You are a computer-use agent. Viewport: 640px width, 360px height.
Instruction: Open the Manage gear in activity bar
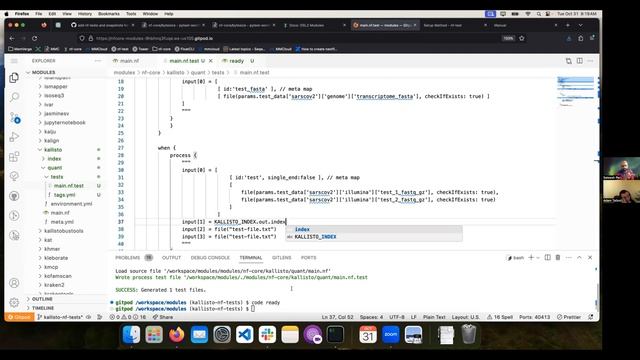pyautogui.click(x=14, y=302)
